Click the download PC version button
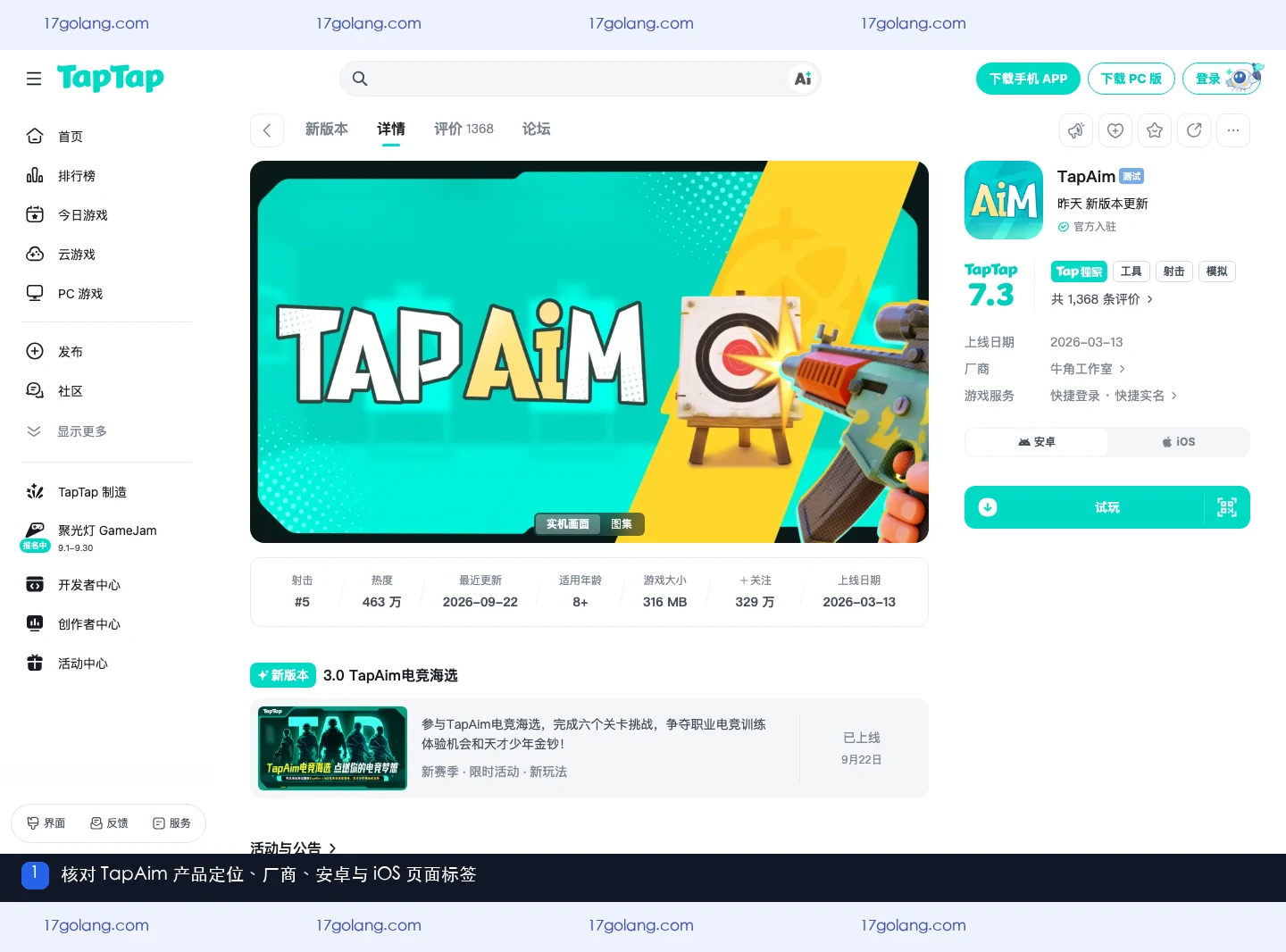Viewport: 1286px width, 952px height. point(1131,79)
